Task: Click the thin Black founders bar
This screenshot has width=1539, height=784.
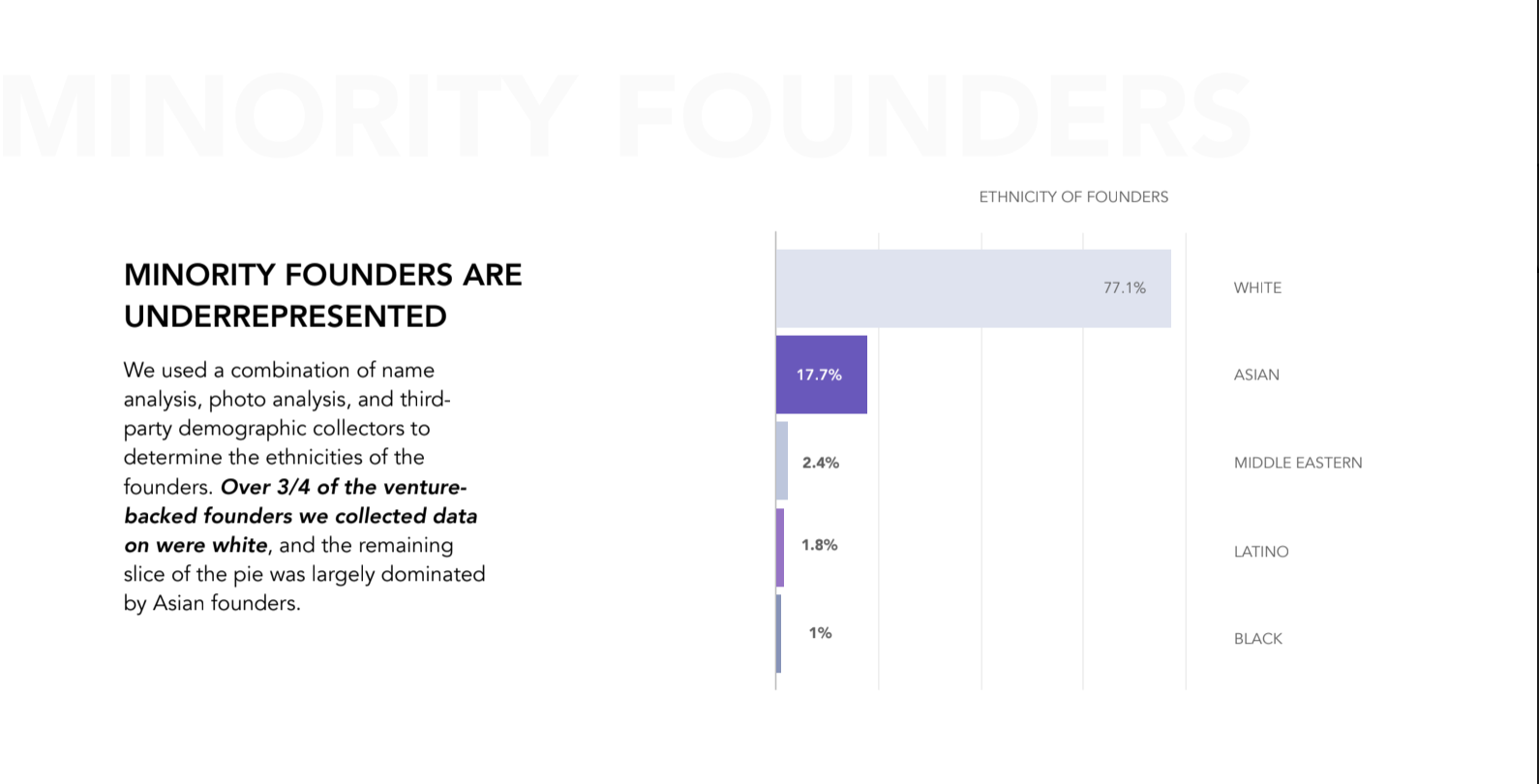Action: pos(778,634)
